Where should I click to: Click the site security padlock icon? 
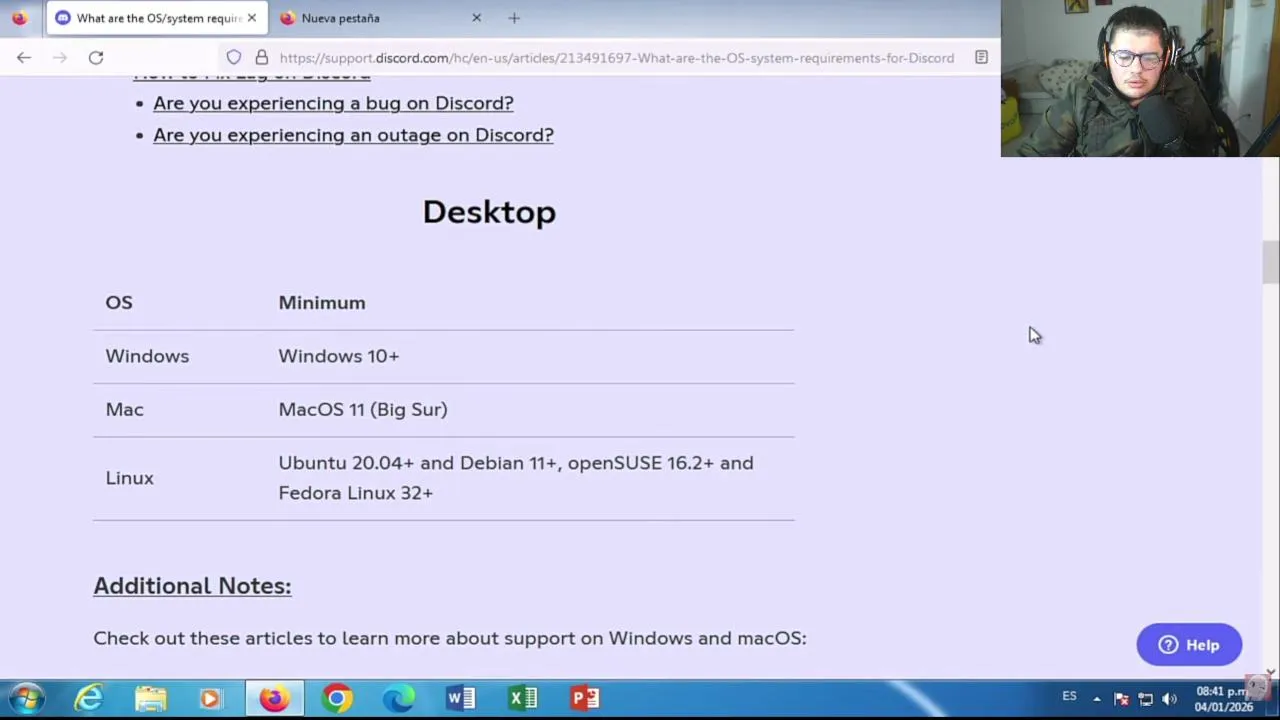(x=261, y=58)
